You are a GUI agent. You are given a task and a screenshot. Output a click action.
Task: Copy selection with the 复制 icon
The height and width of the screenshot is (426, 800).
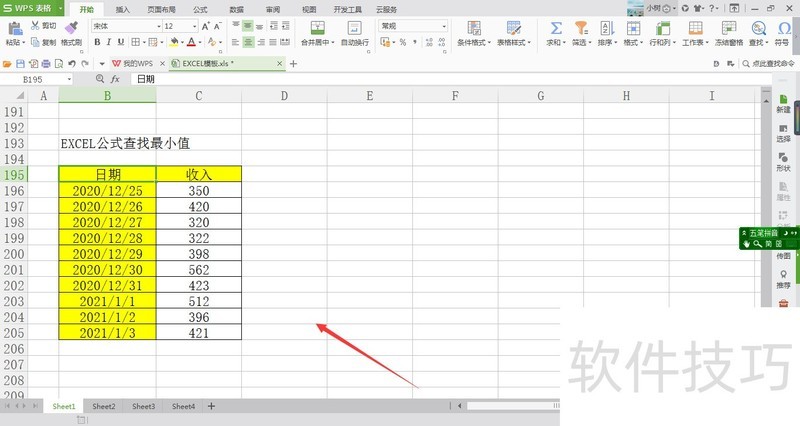tap(35, 42)
